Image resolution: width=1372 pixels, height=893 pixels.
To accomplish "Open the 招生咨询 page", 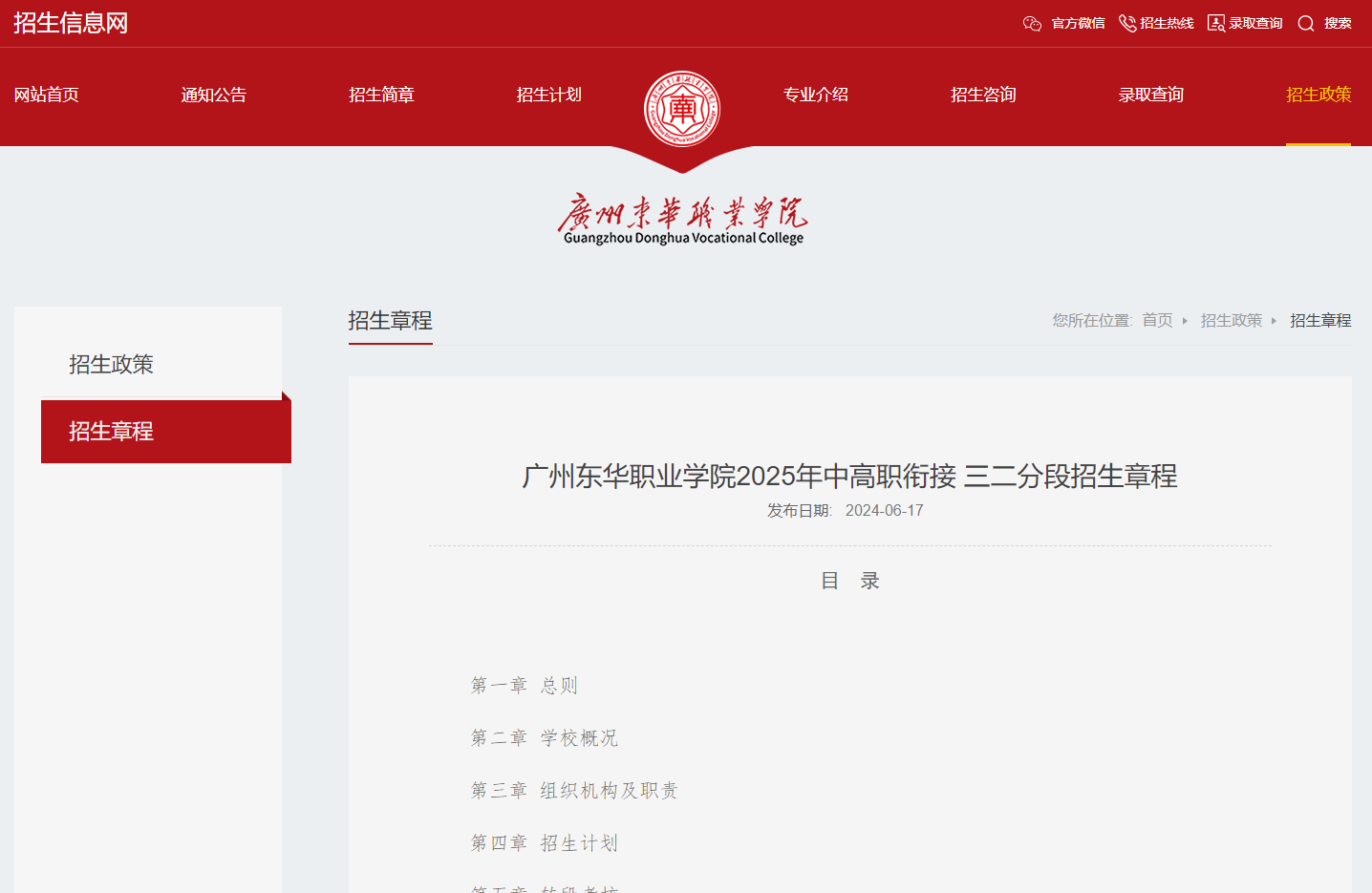I will point(983,95).
